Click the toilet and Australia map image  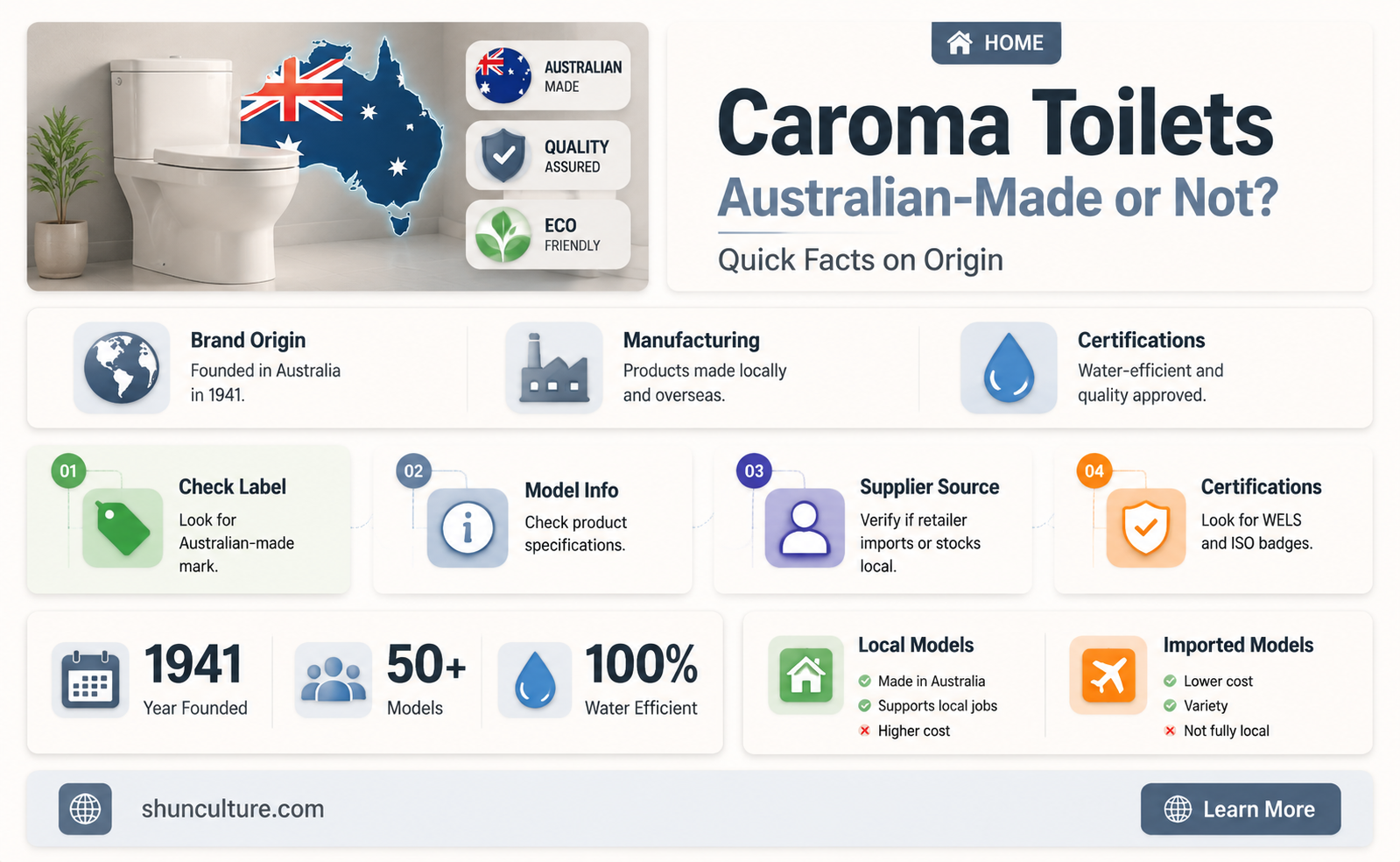click(337, 156)
